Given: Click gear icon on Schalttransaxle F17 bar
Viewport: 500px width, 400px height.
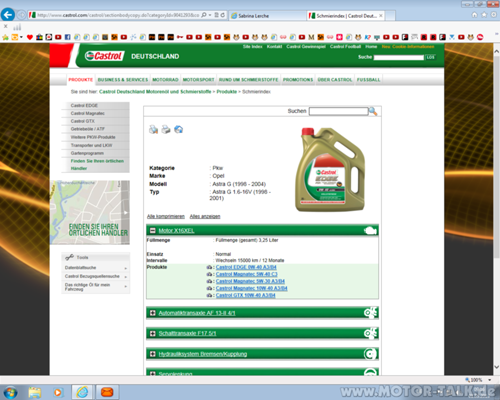Looking at the screenshot, I should point(370,333).
